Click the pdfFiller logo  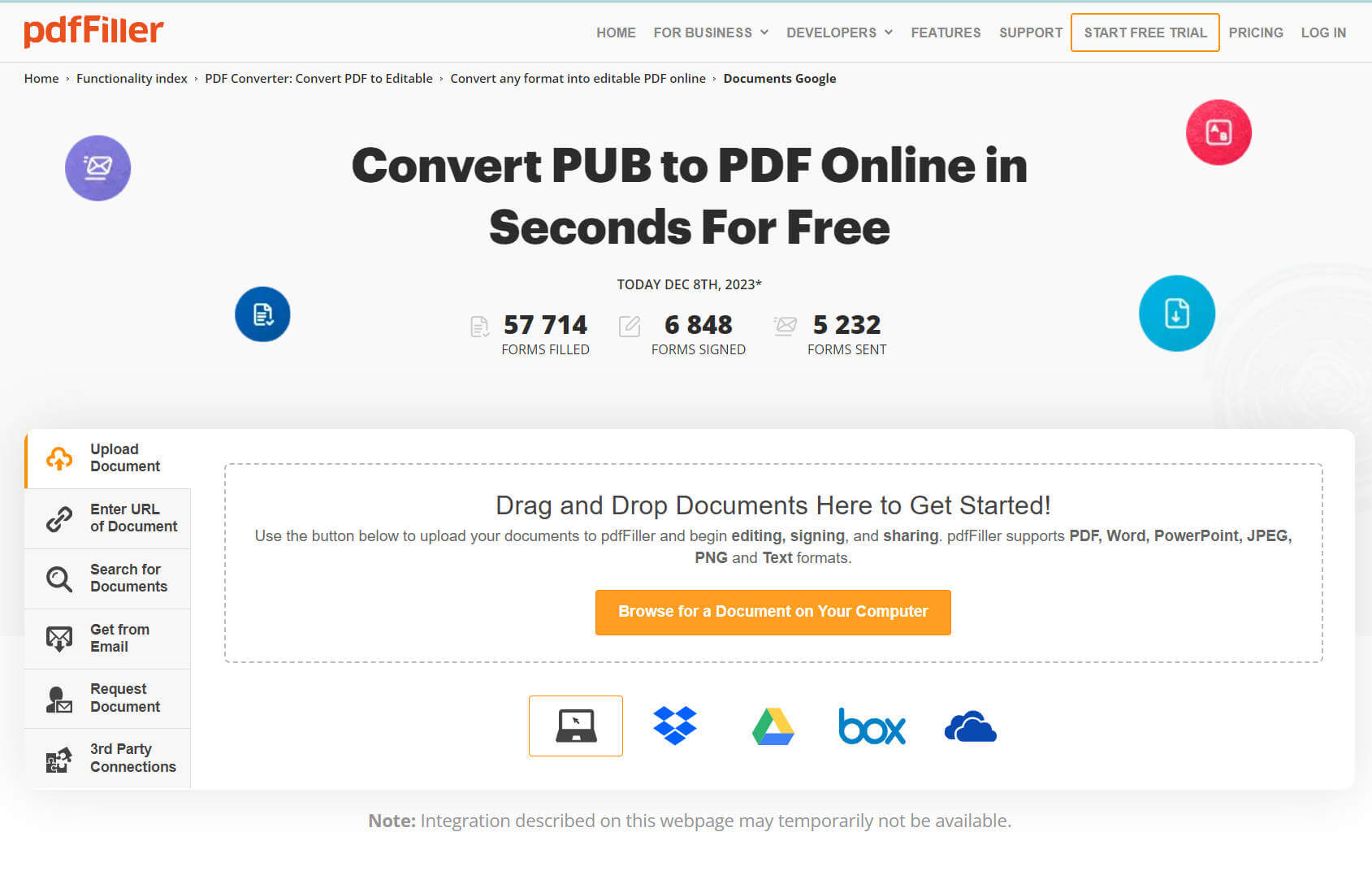[93, 31]
